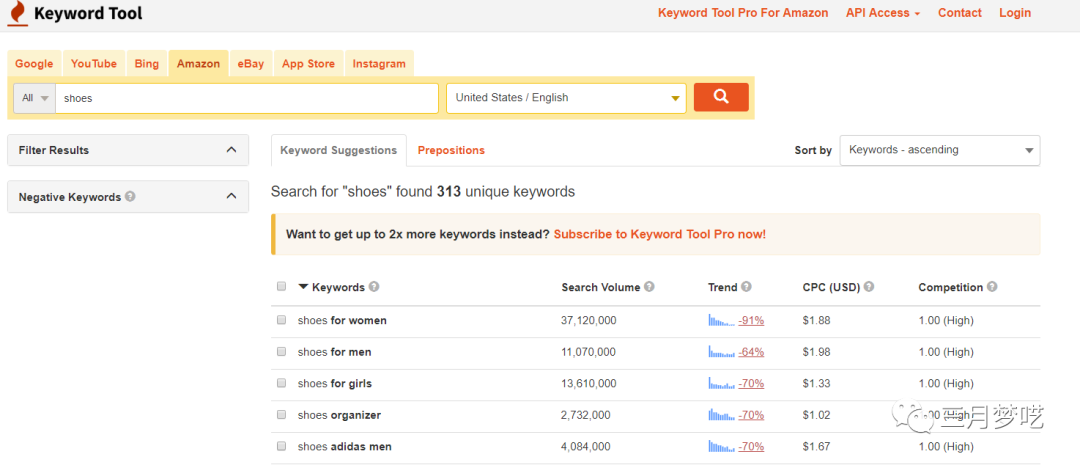Click the -70% trend for shoes organizer
Viewport: 1080px width, 465px height.
click(x=751, y=415)
